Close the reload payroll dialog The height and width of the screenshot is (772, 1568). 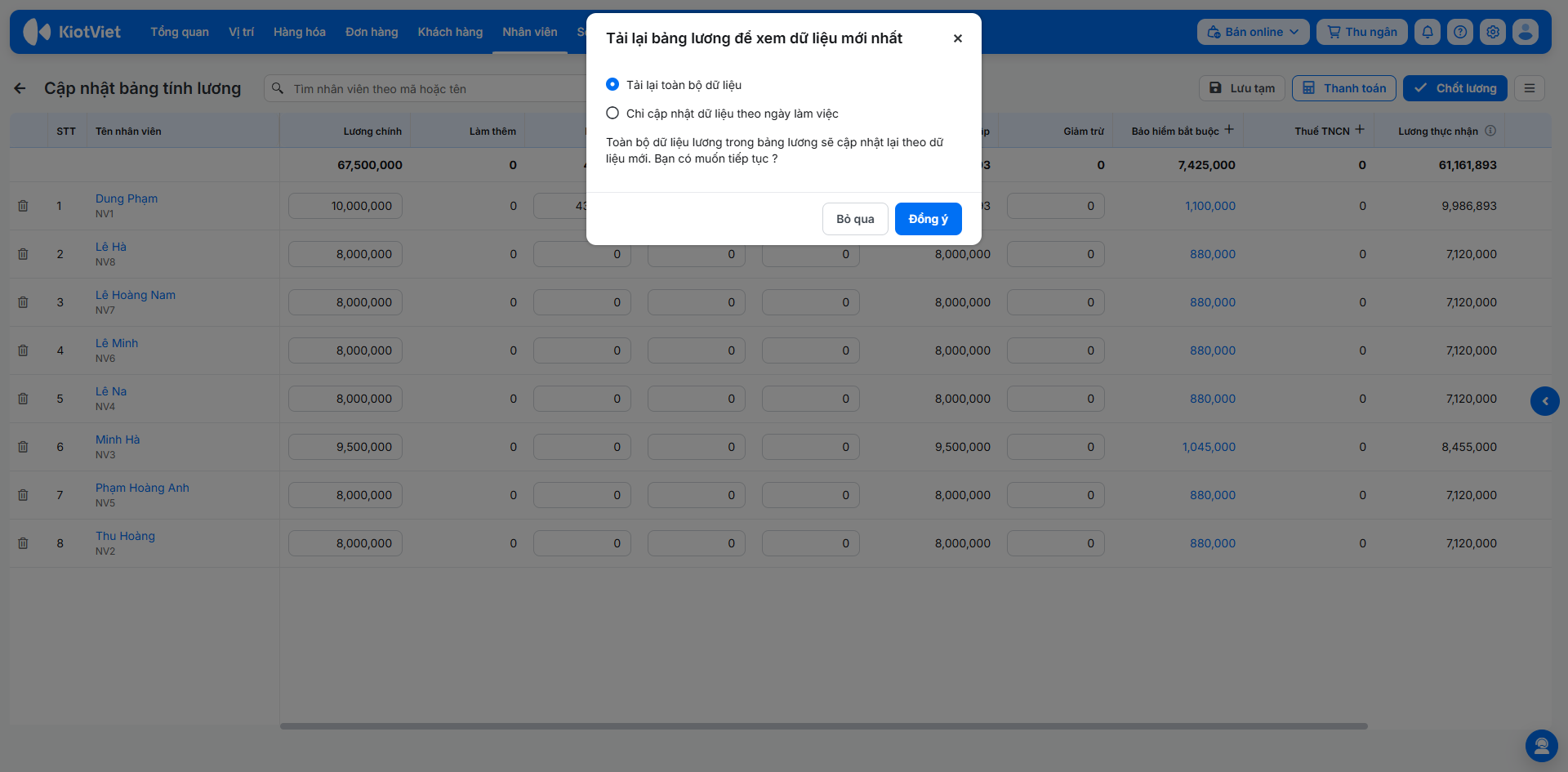coord(958,38)
